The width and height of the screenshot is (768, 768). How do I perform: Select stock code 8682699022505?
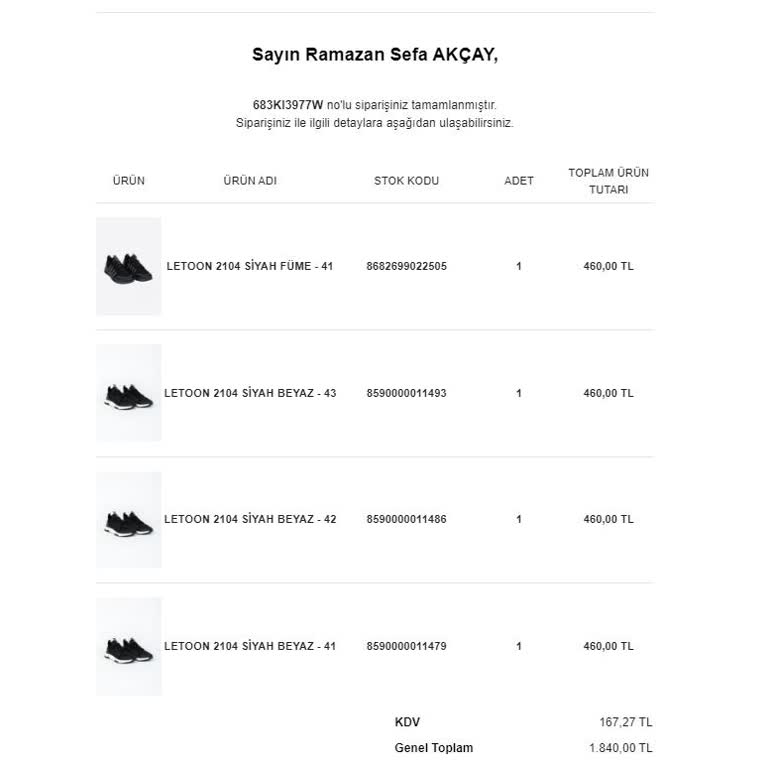pyautogui.click(x=407, y=267)
